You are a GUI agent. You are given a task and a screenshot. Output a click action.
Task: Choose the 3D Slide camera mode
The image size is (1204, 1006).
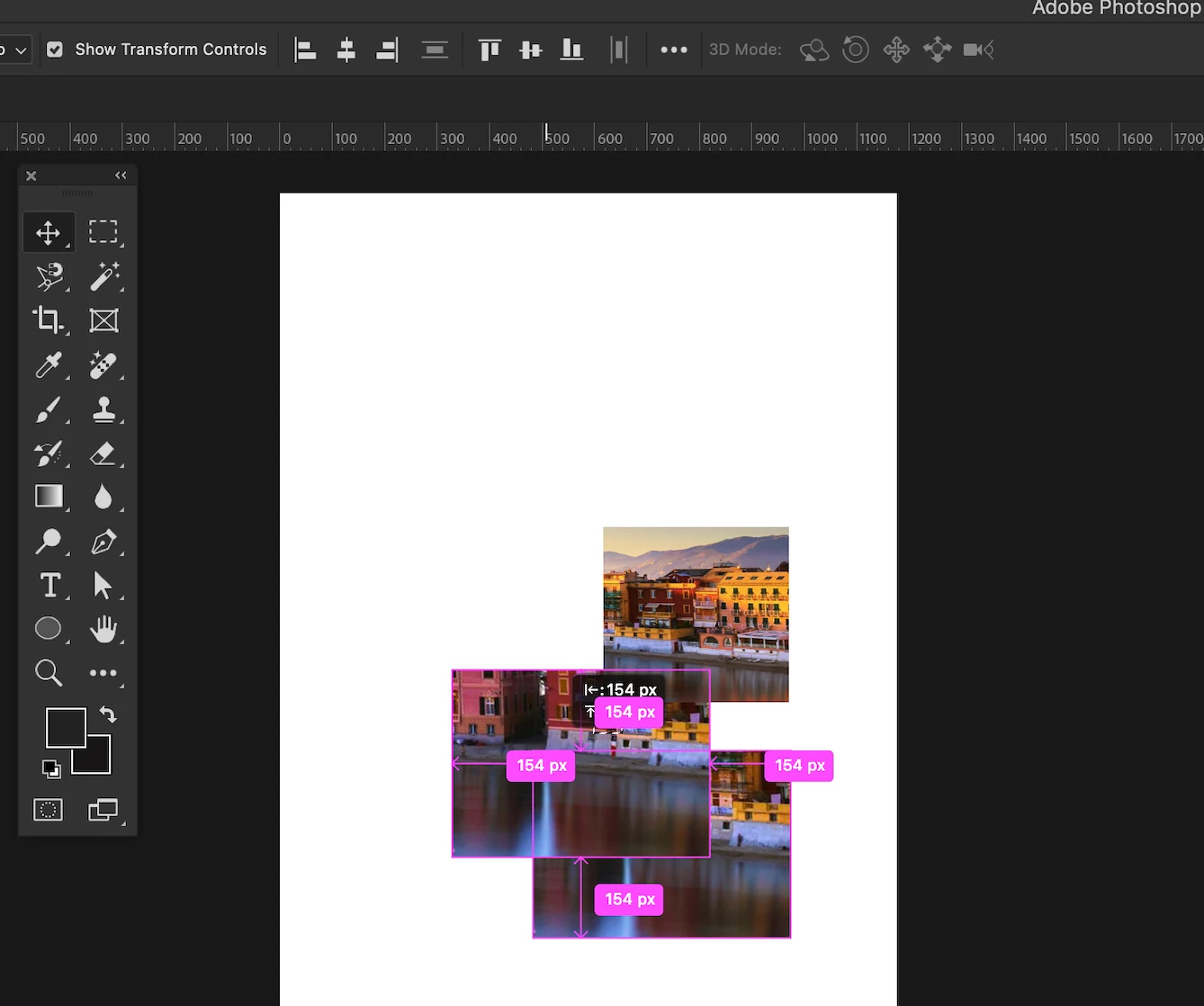(x=938, y=49)
